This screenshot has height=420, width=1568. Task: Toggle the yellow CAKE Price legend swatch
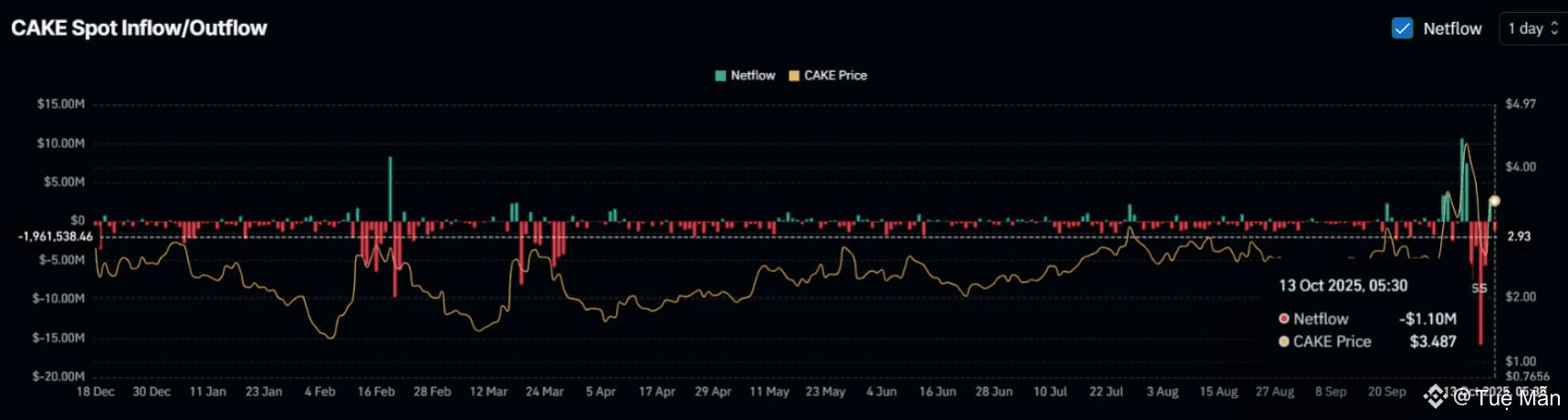tap(794, 76)
